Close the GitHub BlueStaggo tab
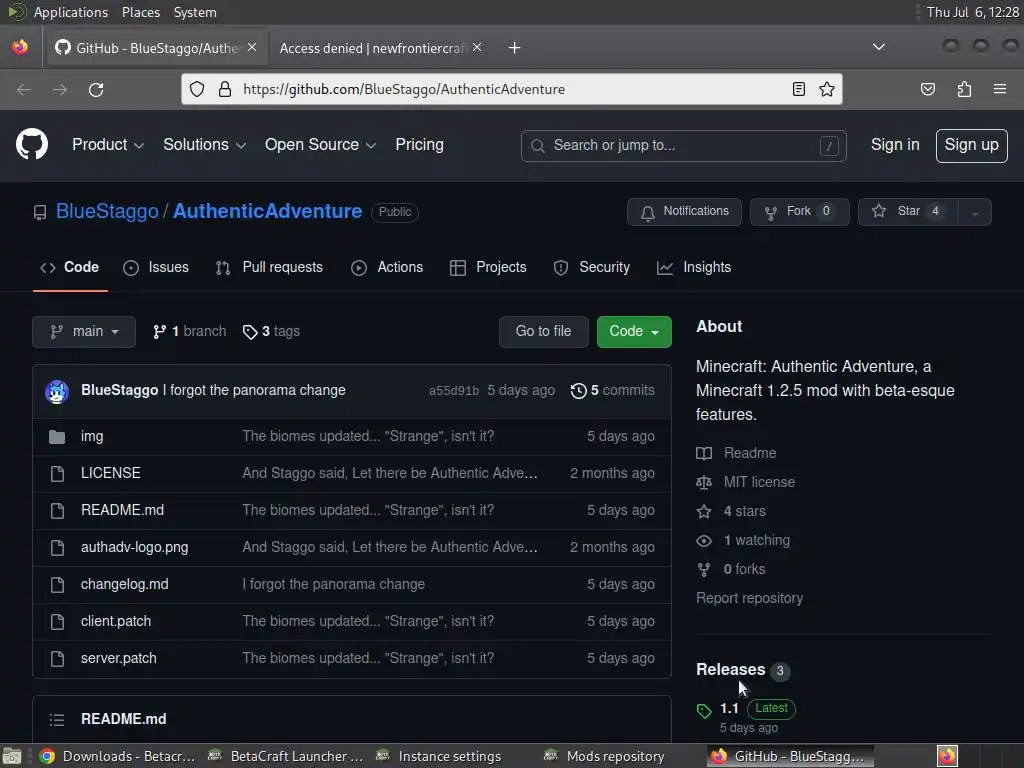Viewport: 1024px width, 768px height. coord(252,47)
